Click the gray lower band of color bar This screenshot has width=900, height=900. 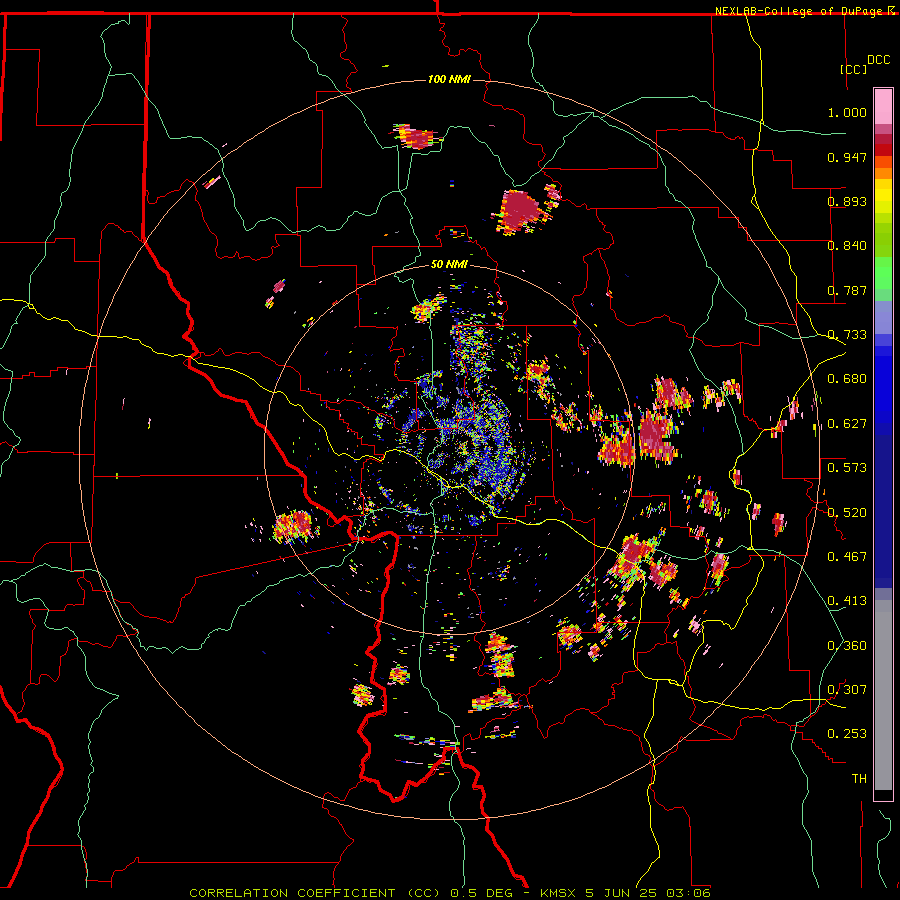pyautogui.click(x=883, y=695)
